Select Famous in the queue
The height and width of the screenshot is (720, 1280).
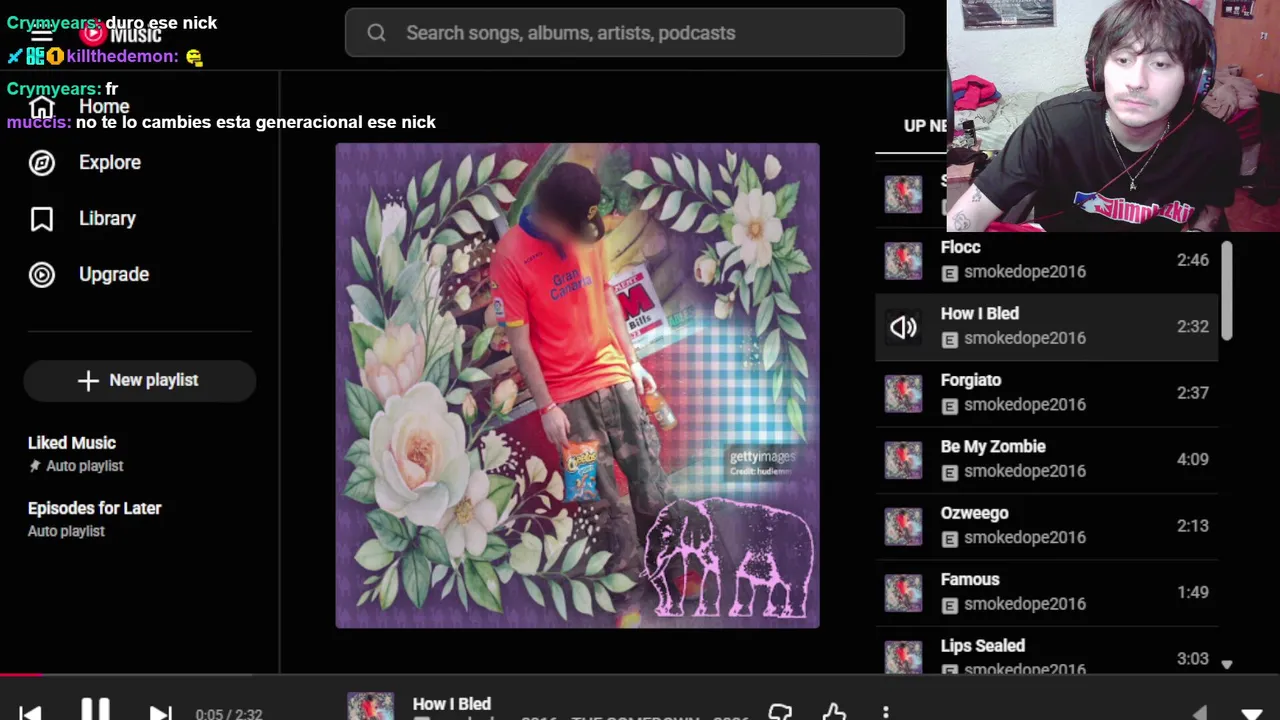(1046, 592)
